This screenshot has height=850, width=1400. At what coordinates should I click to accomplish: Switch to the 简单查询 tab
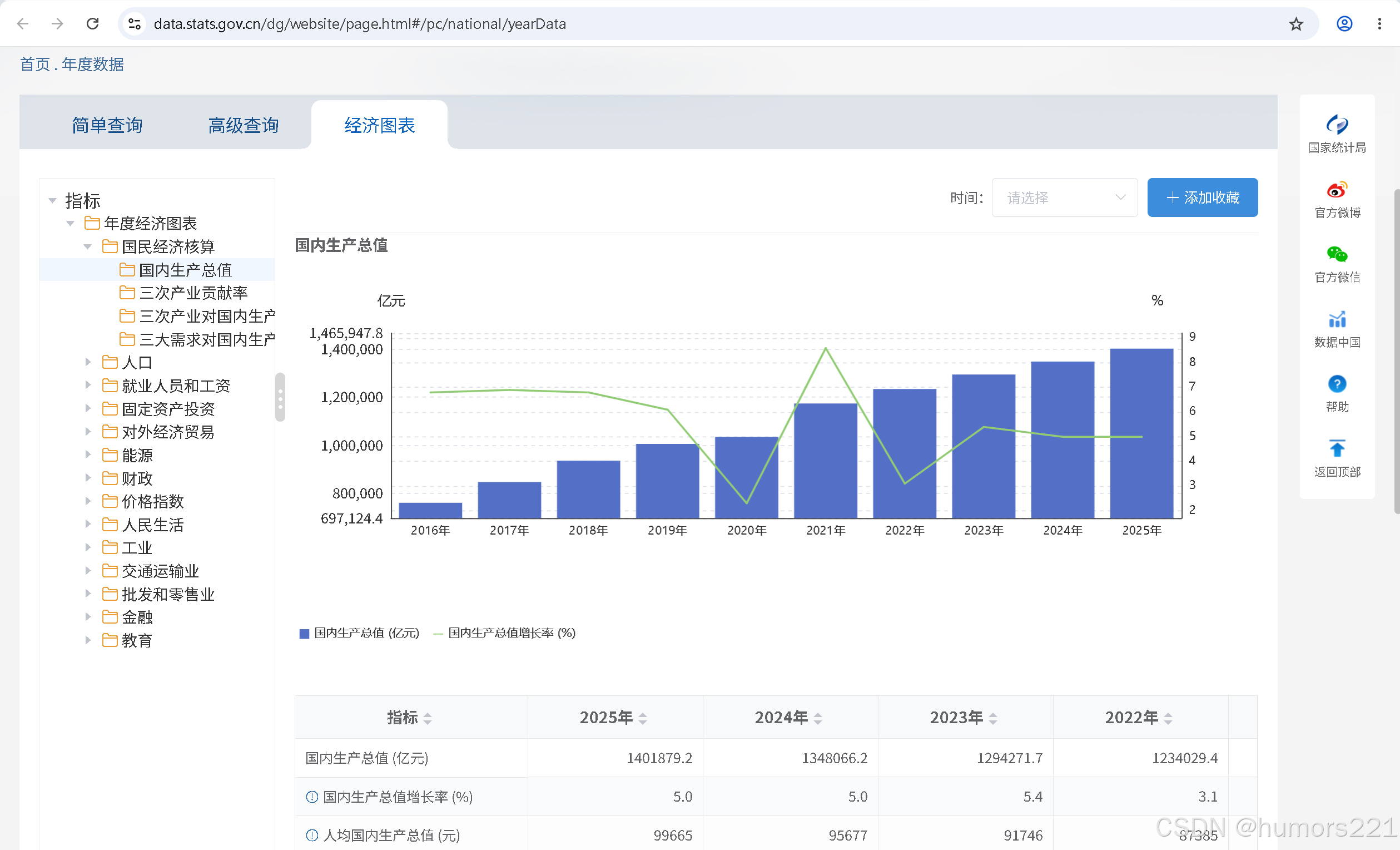(x=107, y=125)
